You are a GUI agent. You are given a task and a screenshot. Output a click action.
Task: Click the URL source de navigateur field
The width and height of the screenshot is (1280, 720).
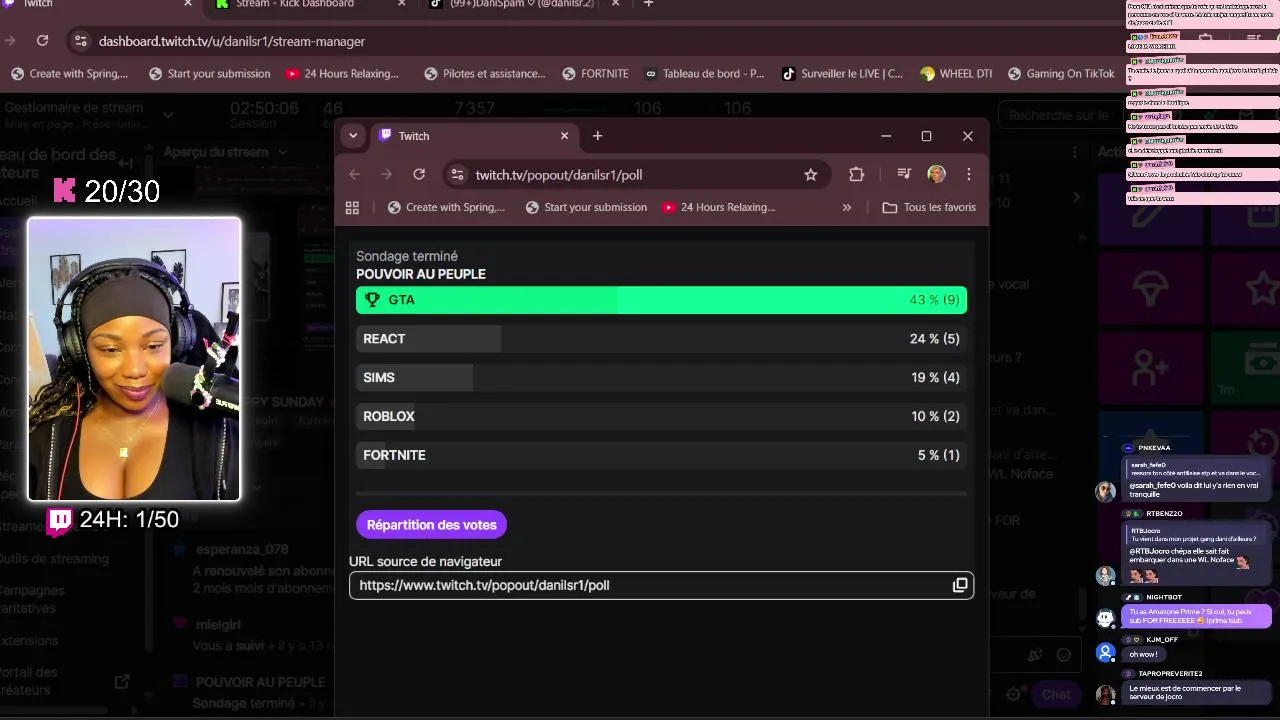coord(661,585)
